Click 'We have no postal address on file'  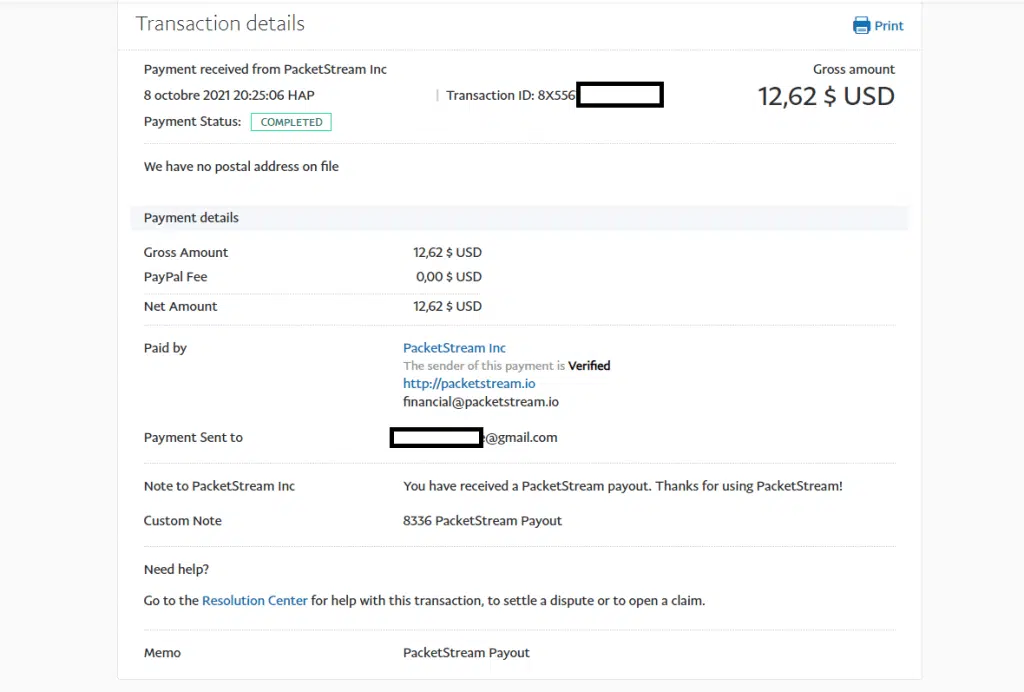(x=241, y=166)
